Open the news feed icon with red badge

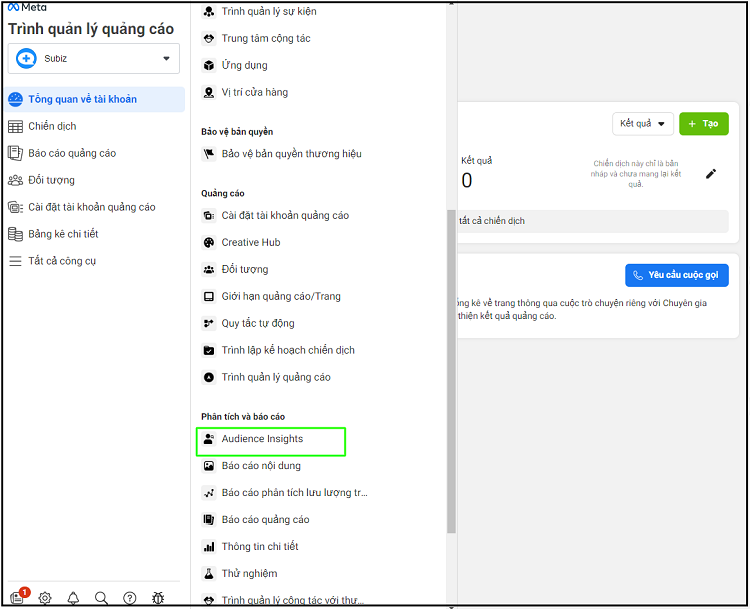(x=17, y=598)
